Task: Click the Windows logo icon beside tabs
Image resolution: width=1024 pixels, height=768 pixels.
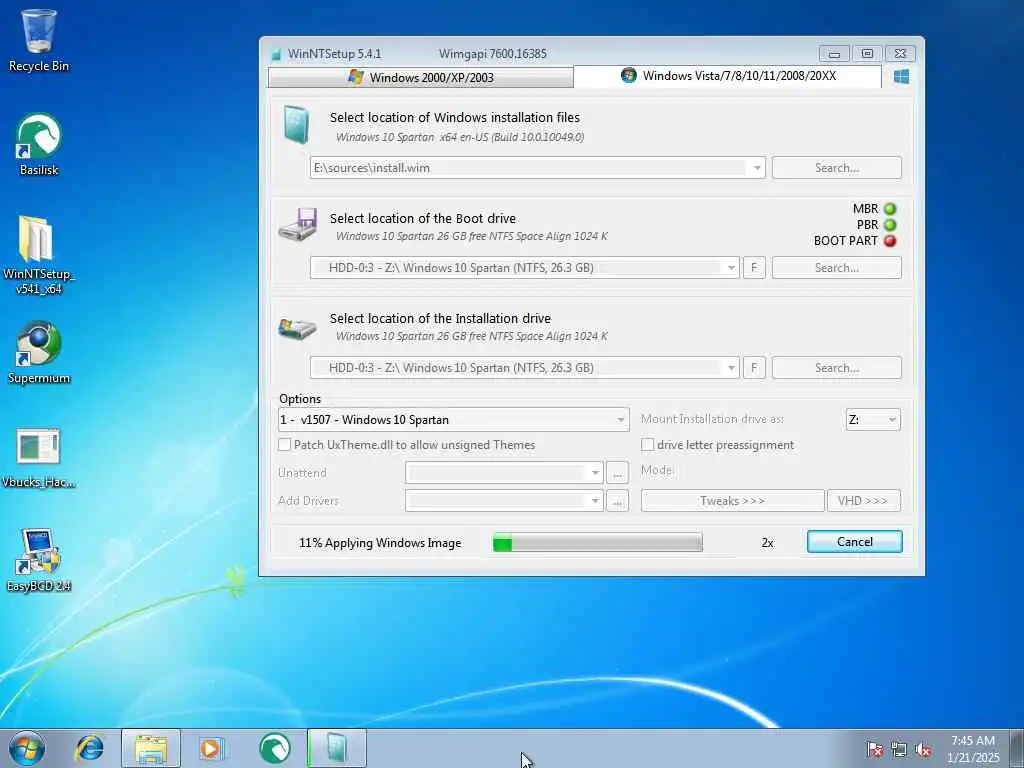Action: 901,76
